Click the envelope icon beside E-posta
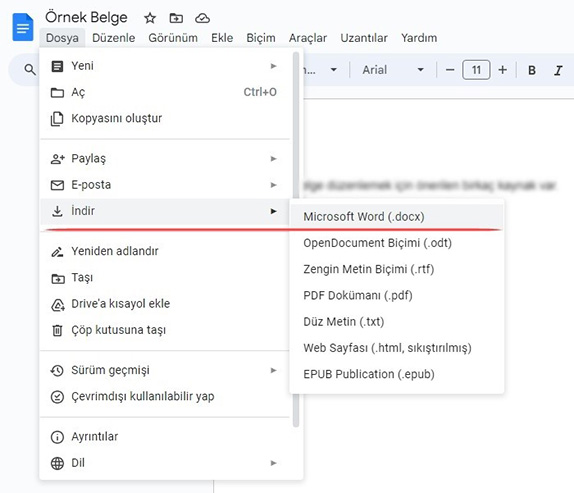574x493 pixels. coord(57,185)
